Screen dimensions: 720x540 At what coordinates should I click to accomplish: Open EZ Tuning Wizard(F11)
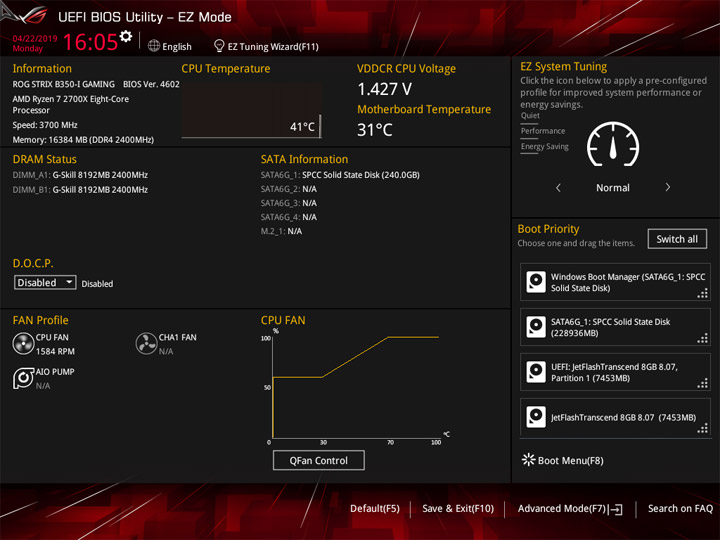pyautogui.click(x=273, y=47)
